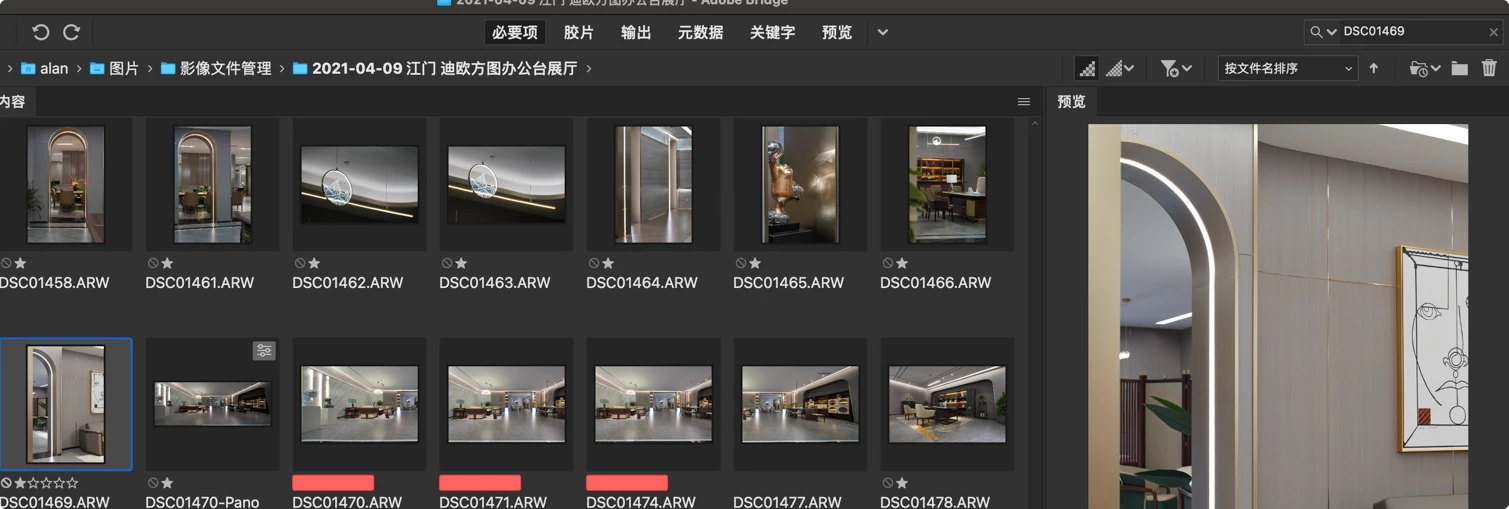The image size is (1509, 509).
Task: Expand chevron after alan breadcrumb
Action: (x=79, y=68)
